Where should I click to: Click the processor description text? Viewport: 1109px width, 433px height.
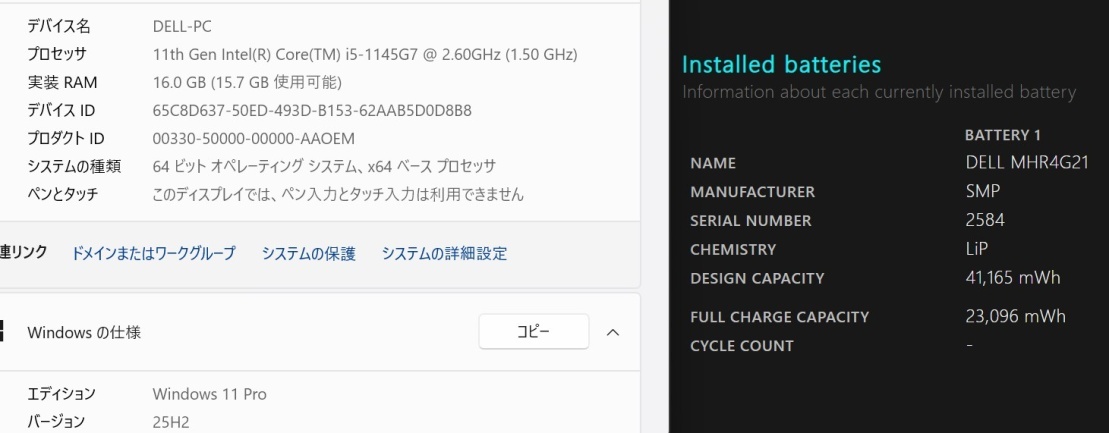[364, 54]
